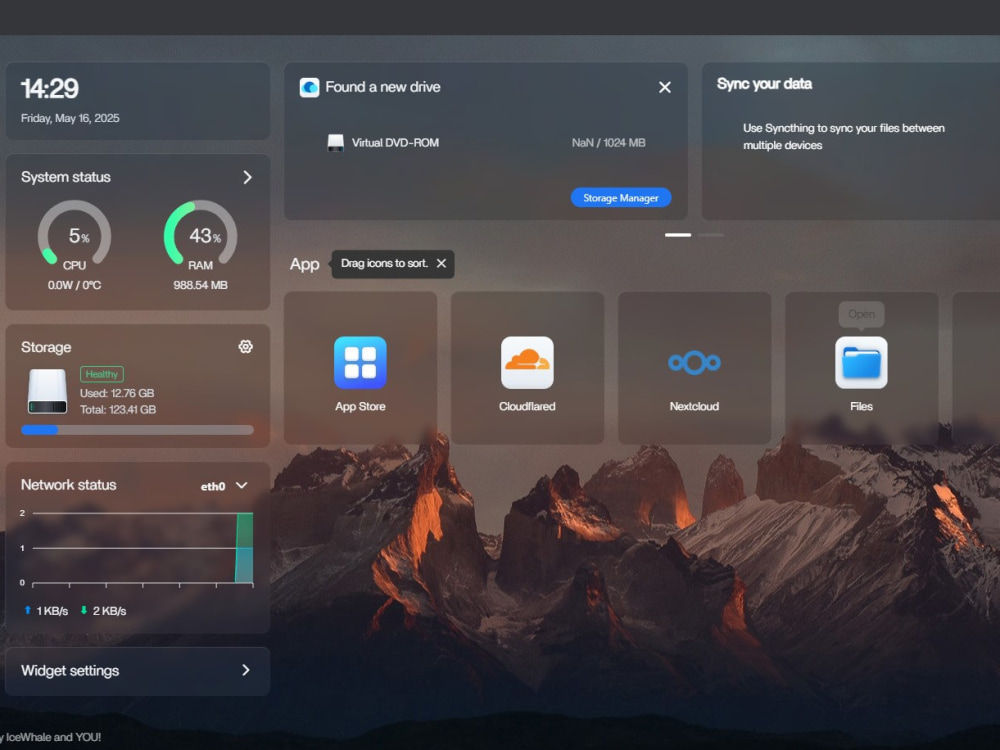Open Widget settings chevron
Viewport: 1000px width, 750px height.
click(x=246, y=670)
